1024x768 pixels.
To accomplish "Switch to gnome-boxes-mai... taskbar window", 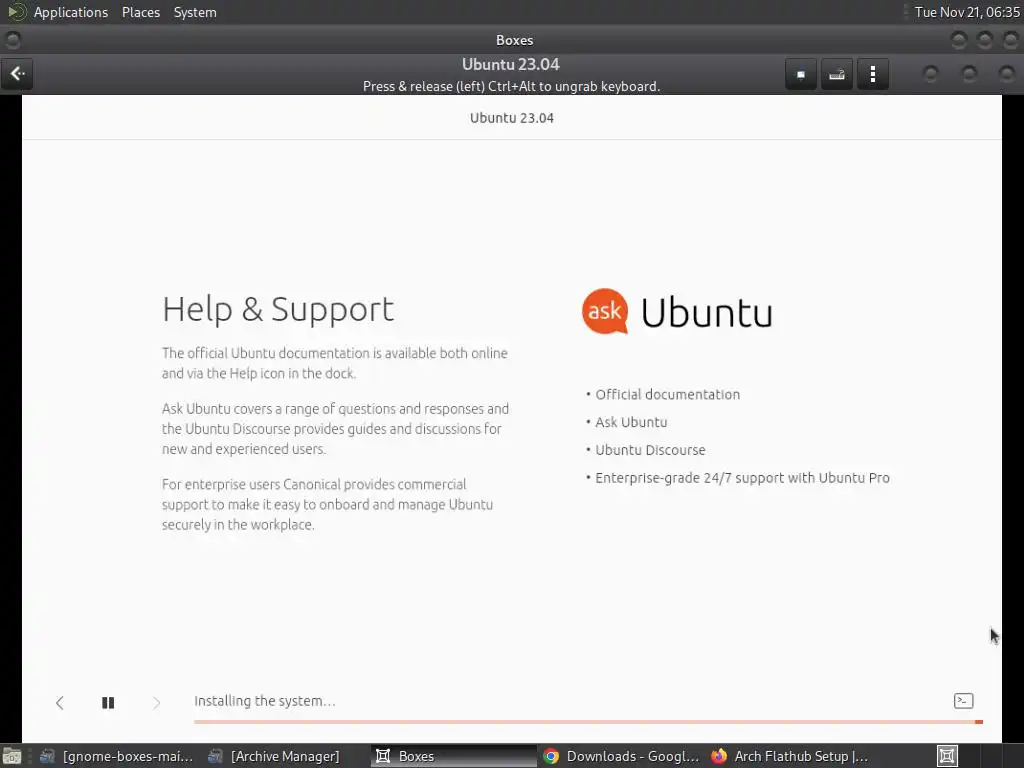I will point(116,756).
